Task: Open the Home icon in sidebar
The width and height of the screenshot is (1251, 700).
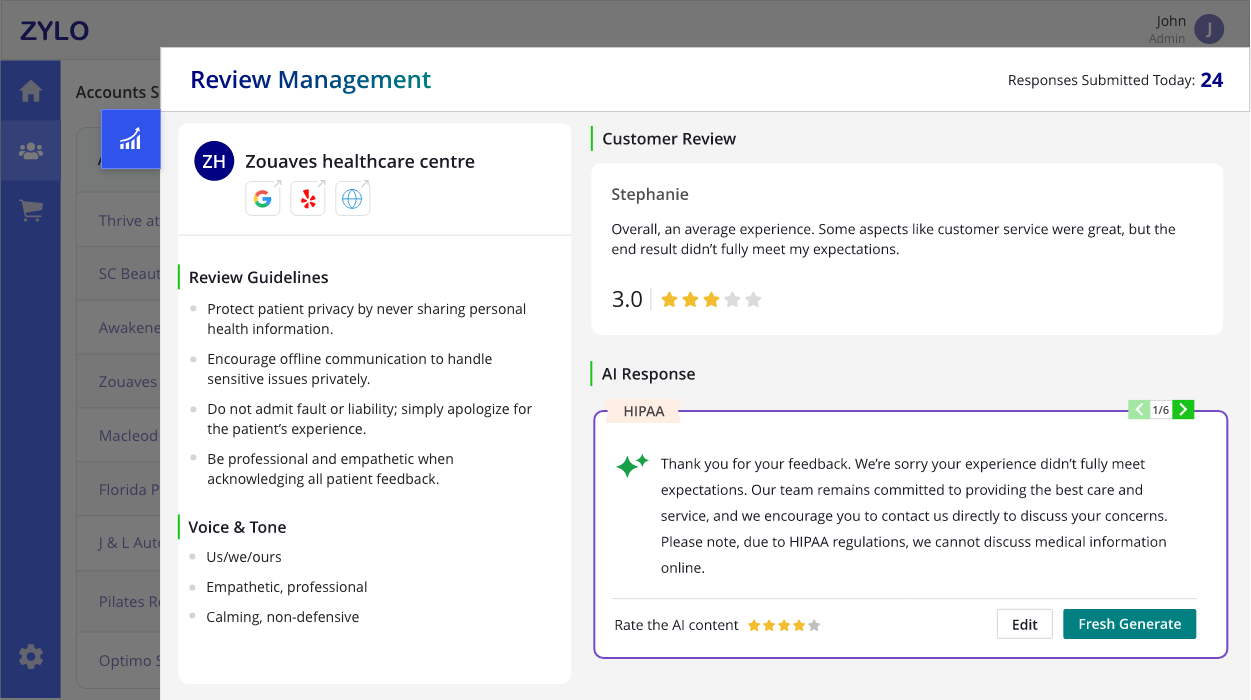Action: coord(31,91)
